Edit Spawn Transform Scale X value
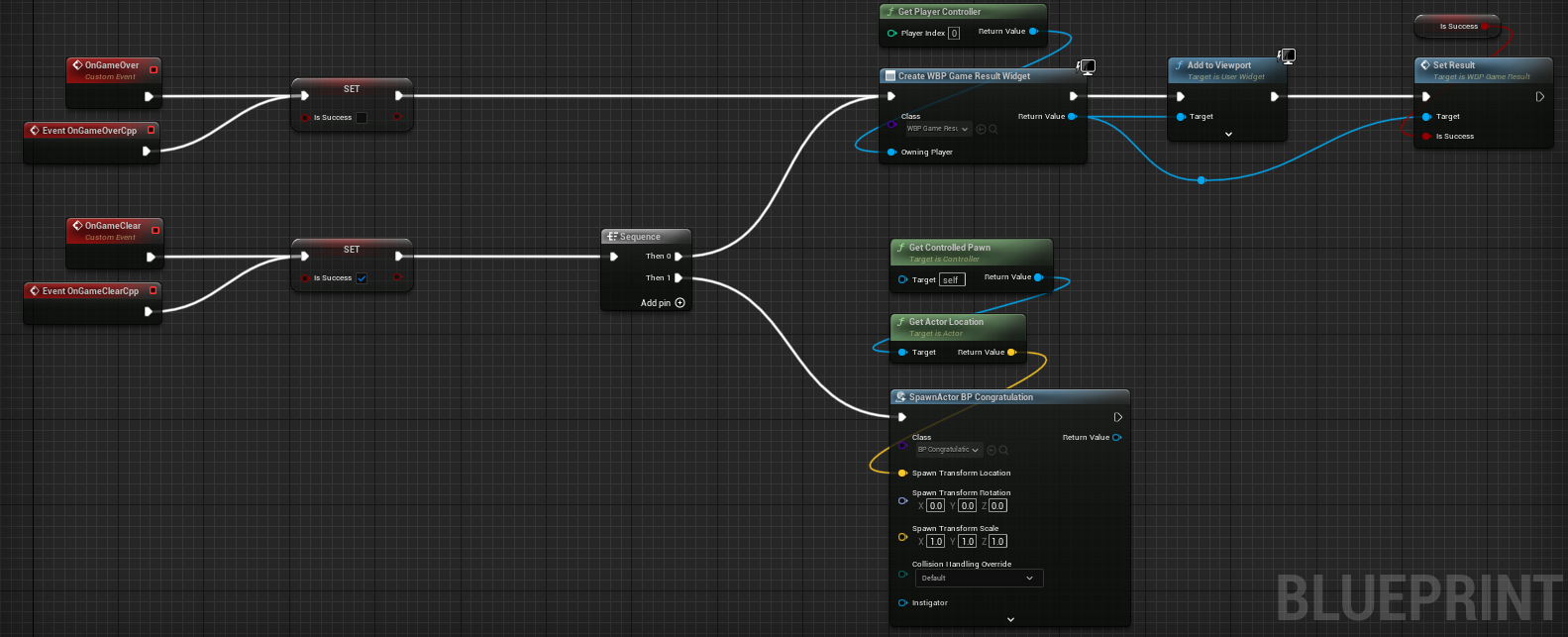 935,541
